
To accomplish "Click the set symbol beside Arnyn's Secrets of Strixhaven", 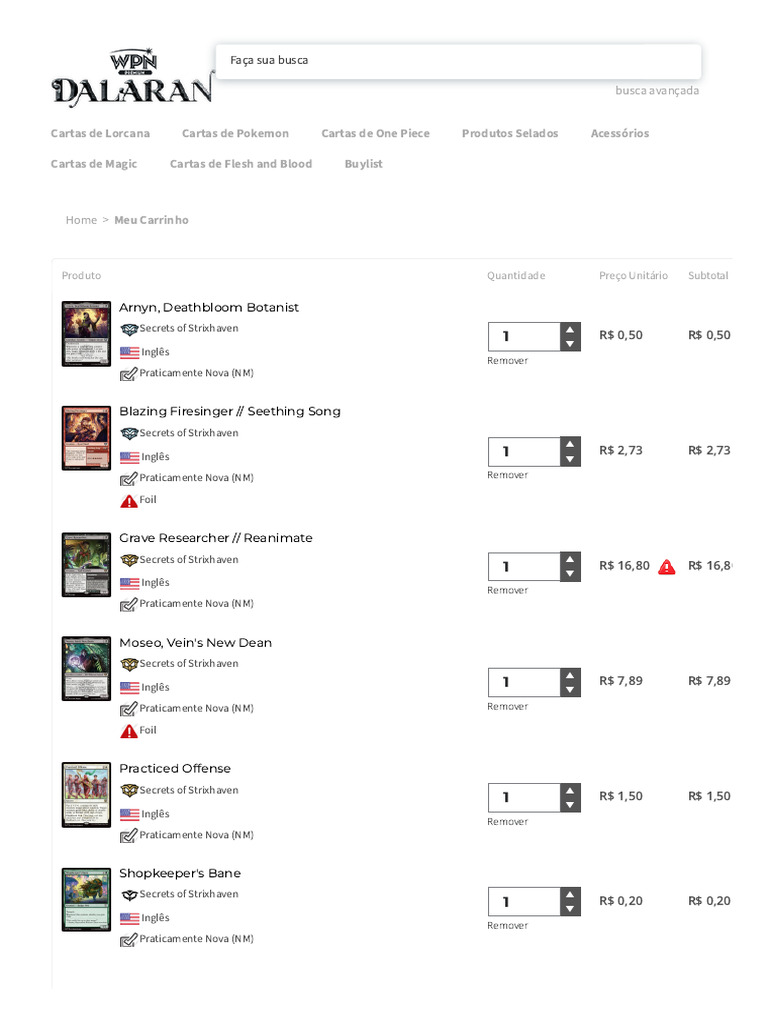I will (129, 329).
